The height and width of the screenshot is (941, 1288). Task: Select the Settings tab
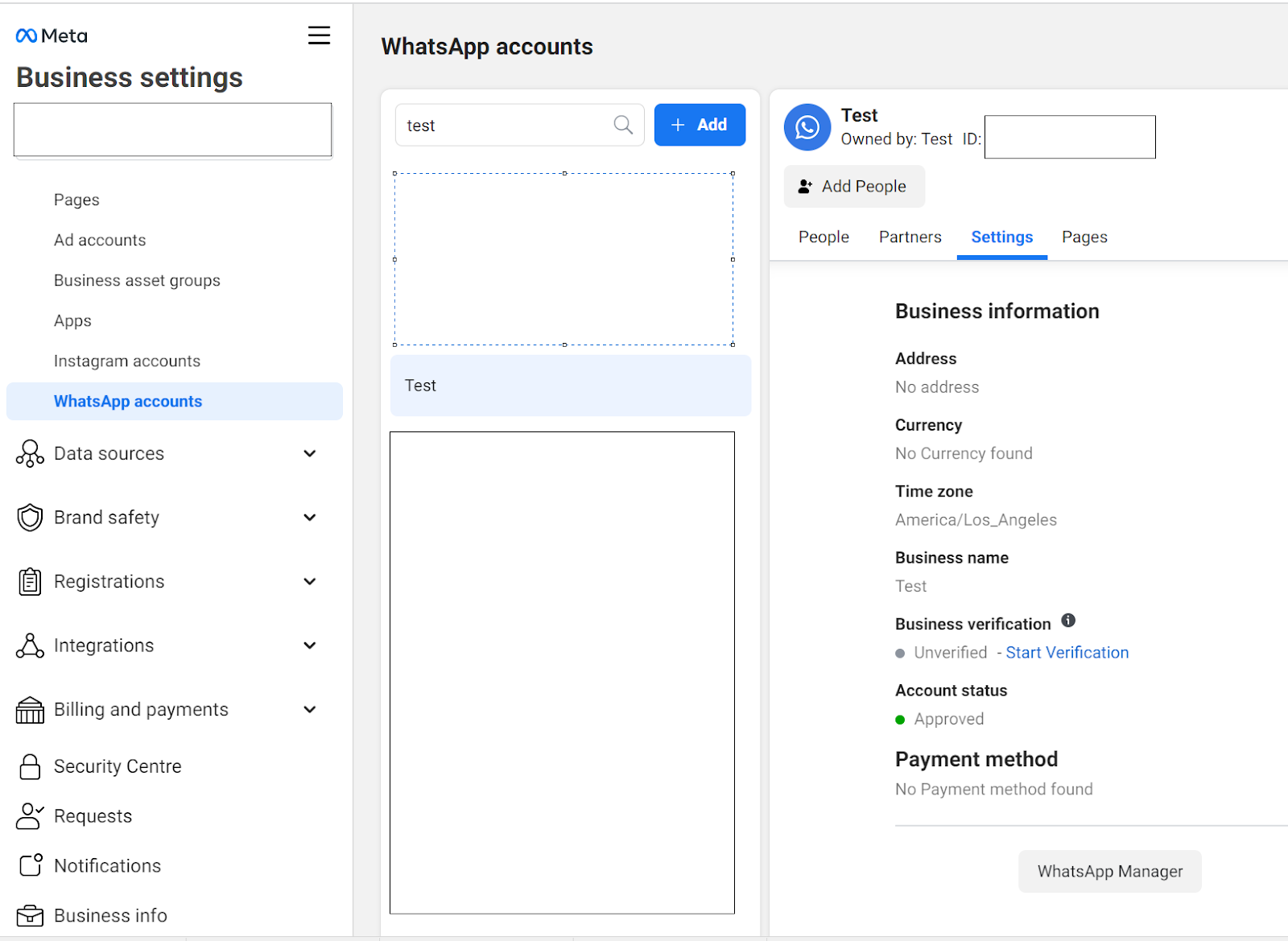[1002, 237]
